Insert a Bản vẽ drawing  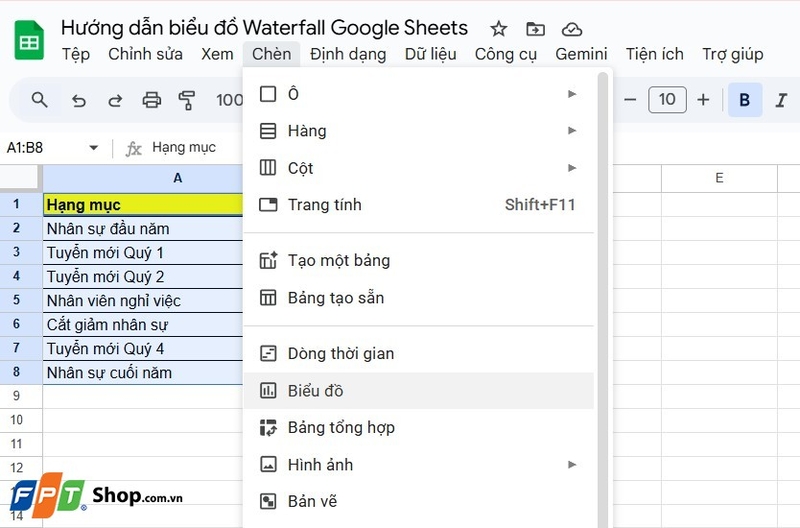coord(418,501)
